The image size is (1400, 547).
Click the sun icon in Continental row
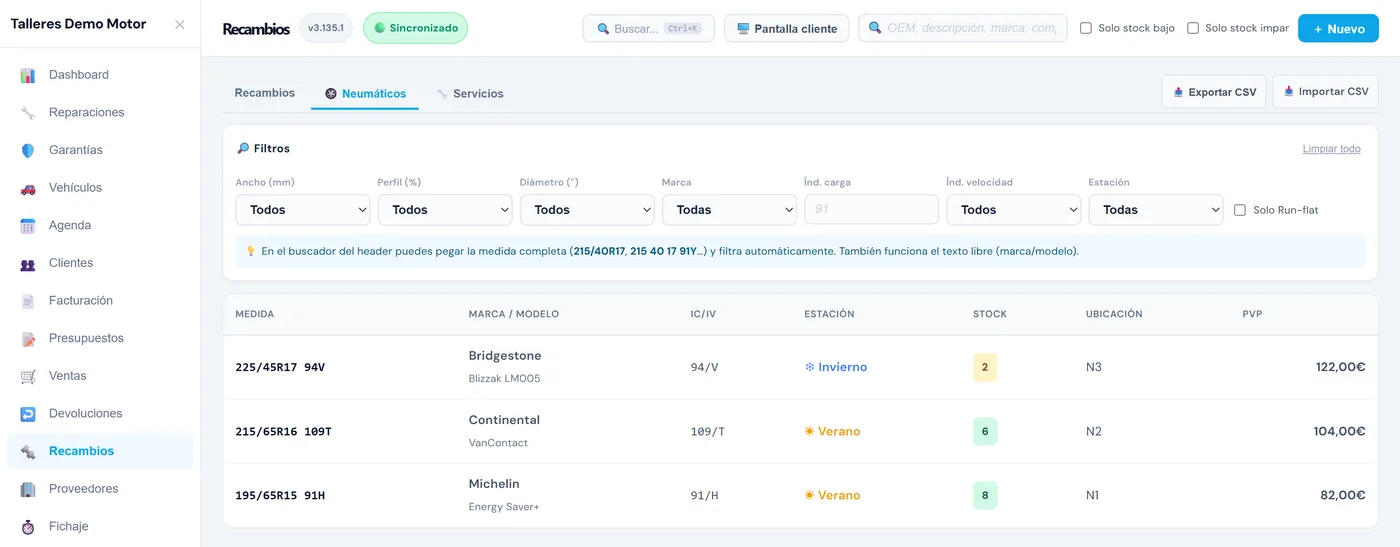point(810,431)
